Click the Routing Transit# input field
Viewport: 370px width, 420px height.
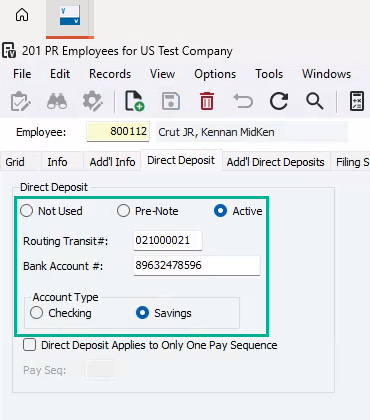point(168,240)
